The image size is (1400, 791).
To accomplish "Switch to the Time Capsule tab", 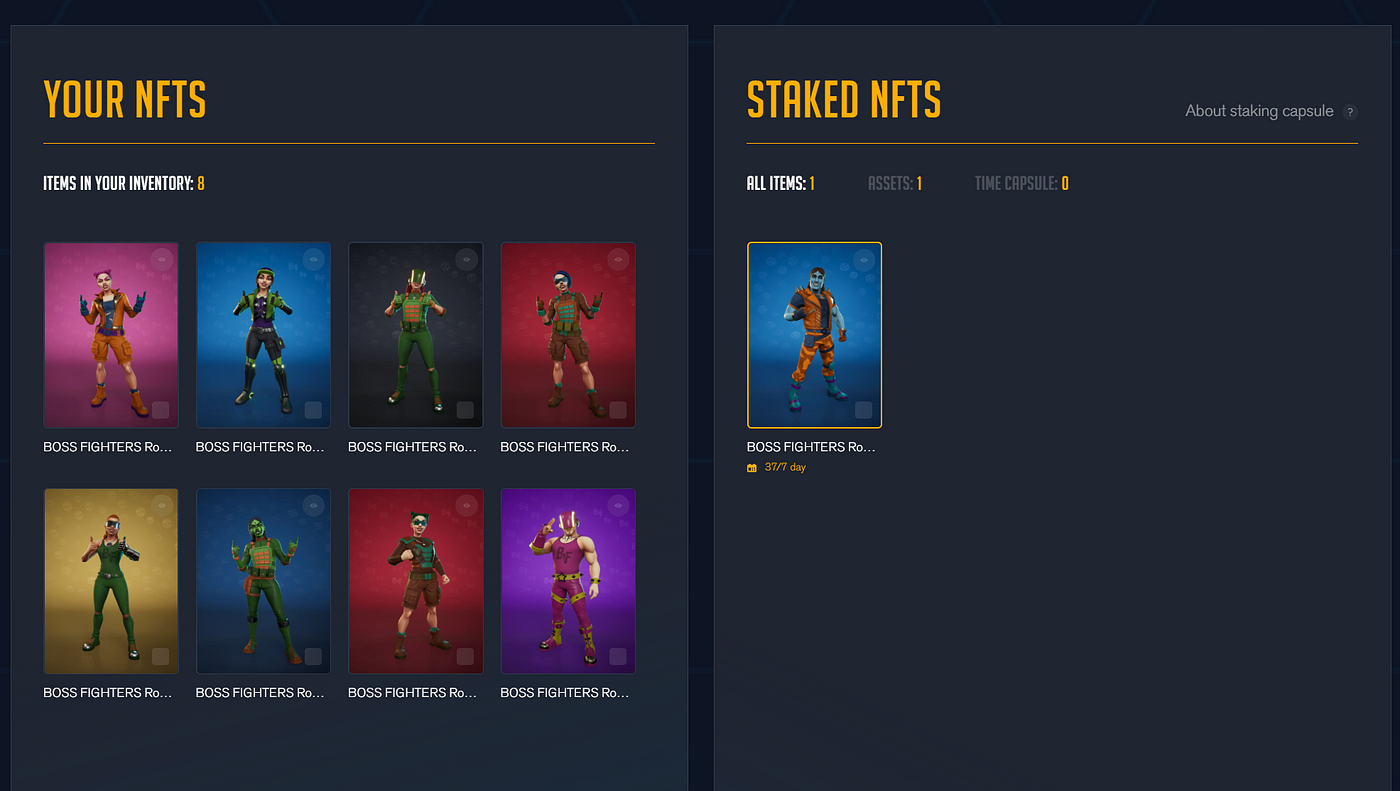I will [x=1022, y=183].
